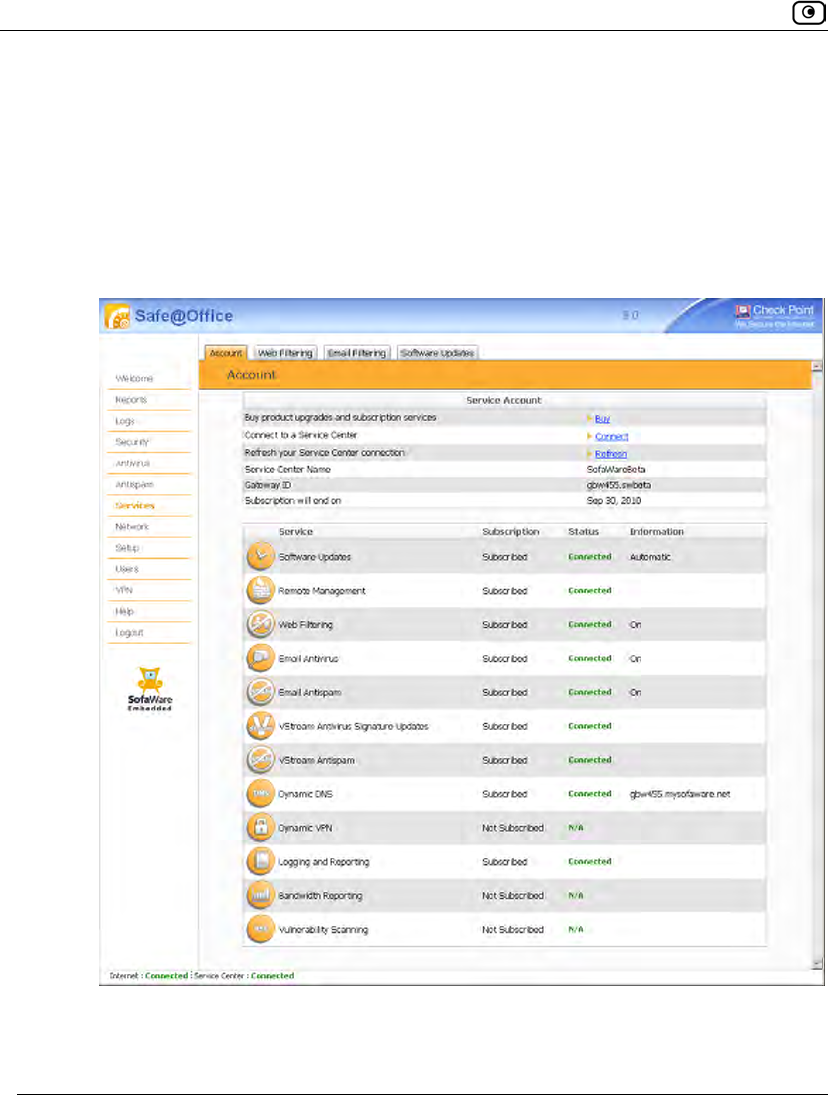Click 'On' in the Web Filtering row
The image size is (828, 1095).
[x=635, y=625]
